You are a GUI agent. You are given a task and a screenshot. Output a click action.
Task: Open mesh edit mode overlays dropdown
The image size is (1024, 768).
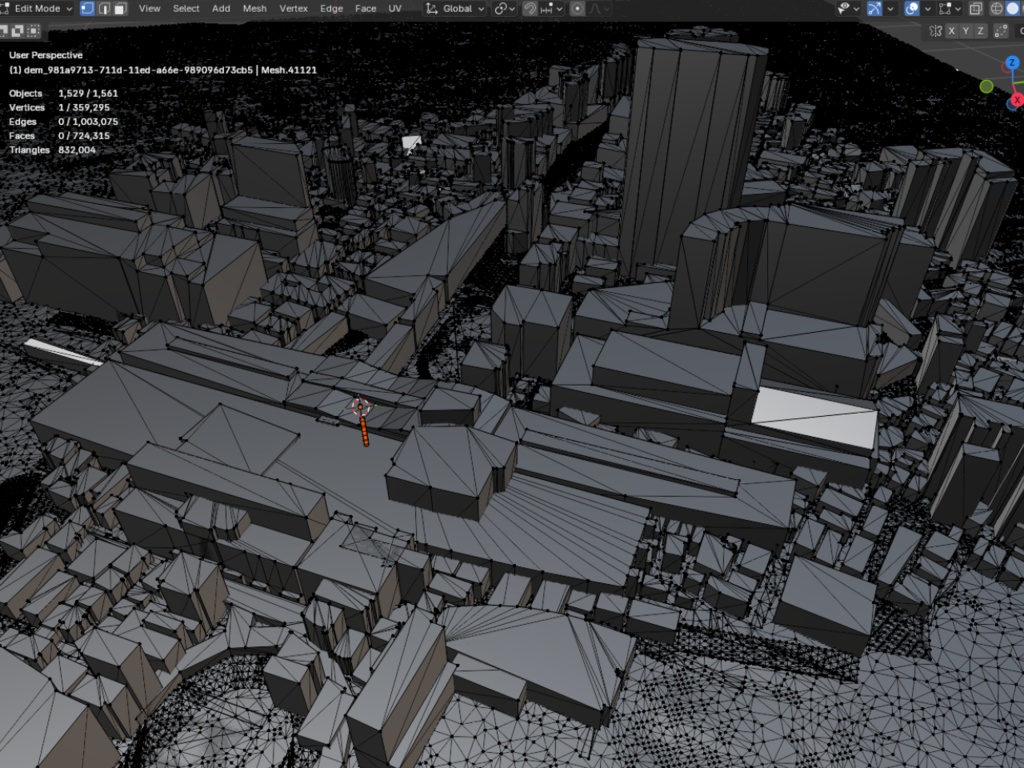(949, 8)
